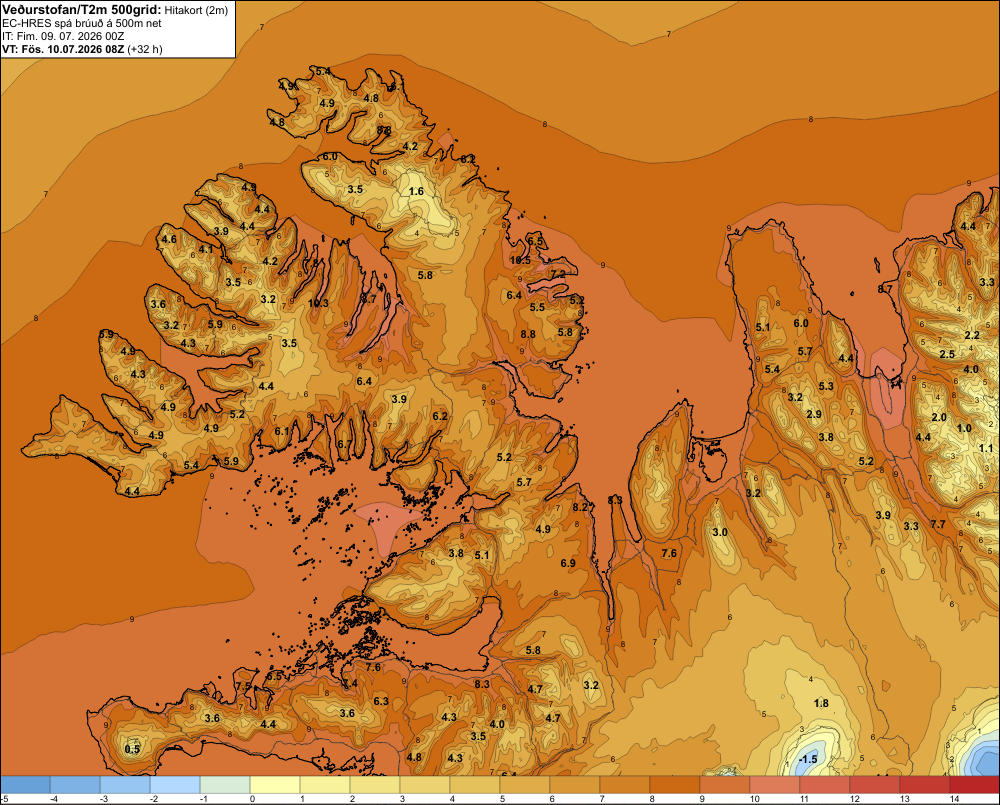
Task: Click the legend swatch between -1 and 0
Action: (224, 785)
